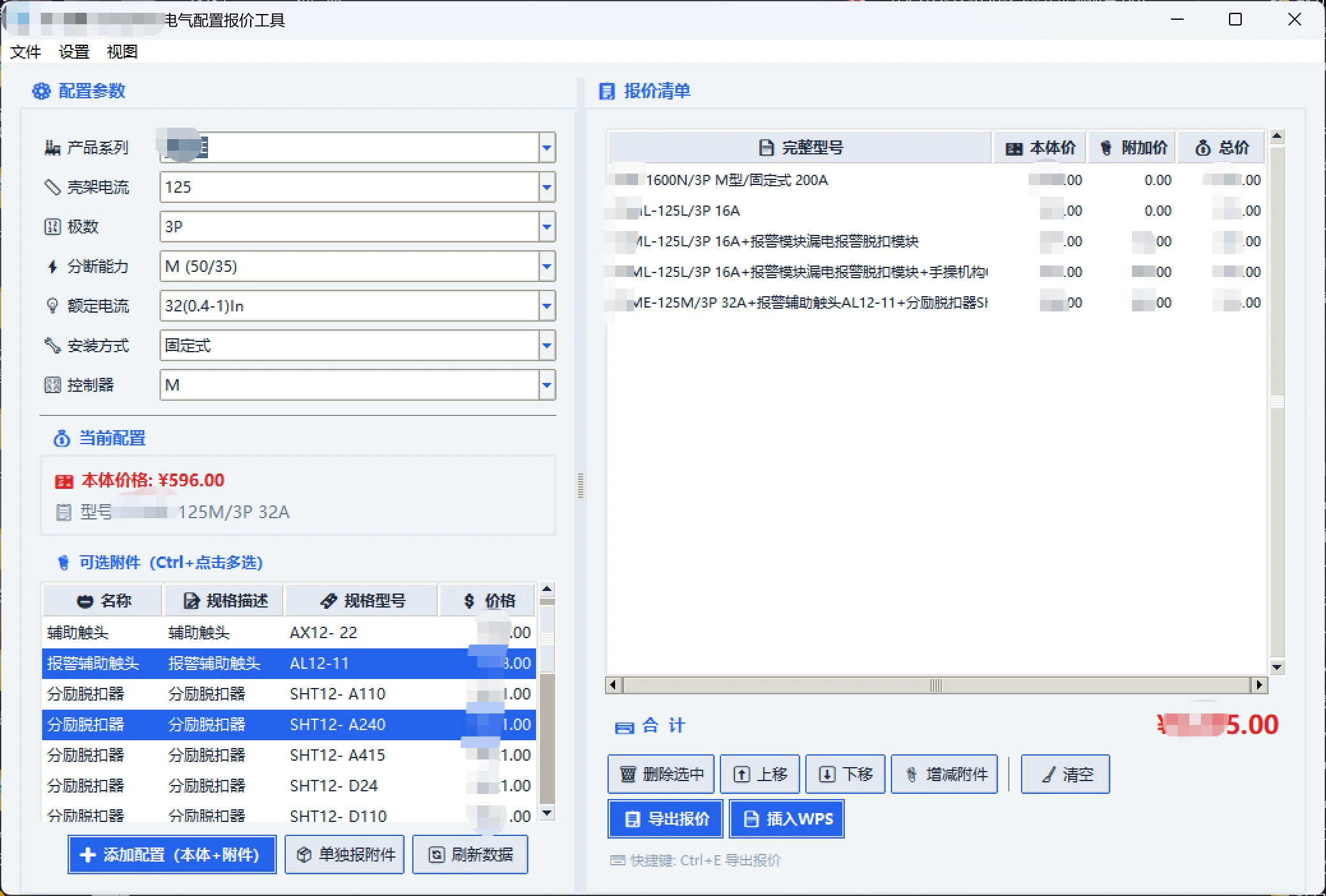Click the accessories 价格 column header

pos(488,601)
